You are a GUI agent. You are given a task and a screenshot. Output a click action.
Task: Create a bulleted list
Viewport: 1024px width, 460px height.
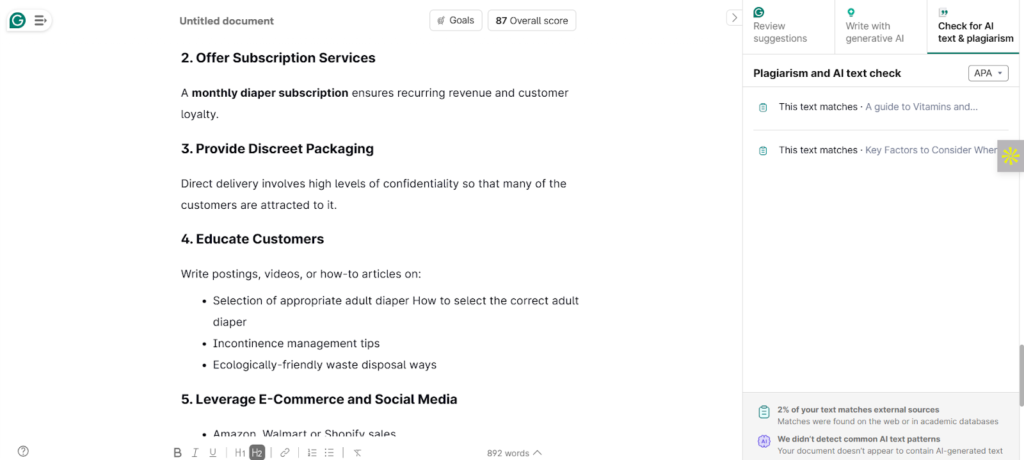tap(330, 453)
